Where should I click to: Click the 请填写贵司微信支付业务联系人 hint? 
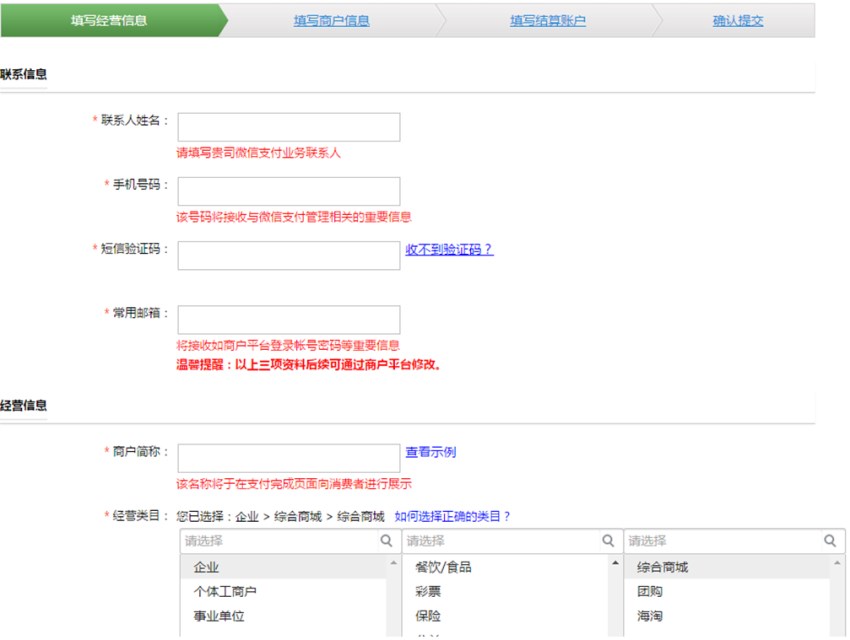point(259,153)
